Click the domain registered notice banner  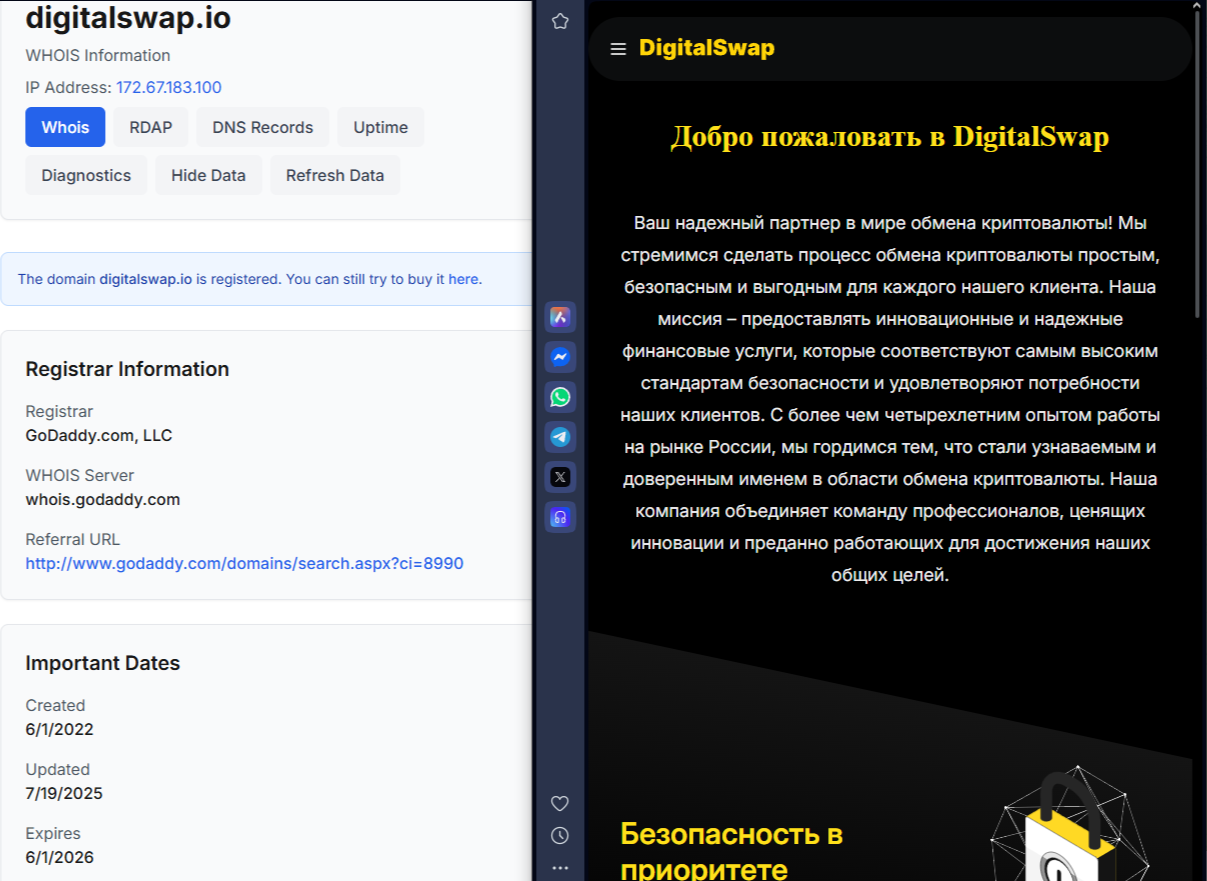click(x=266, y=279)
